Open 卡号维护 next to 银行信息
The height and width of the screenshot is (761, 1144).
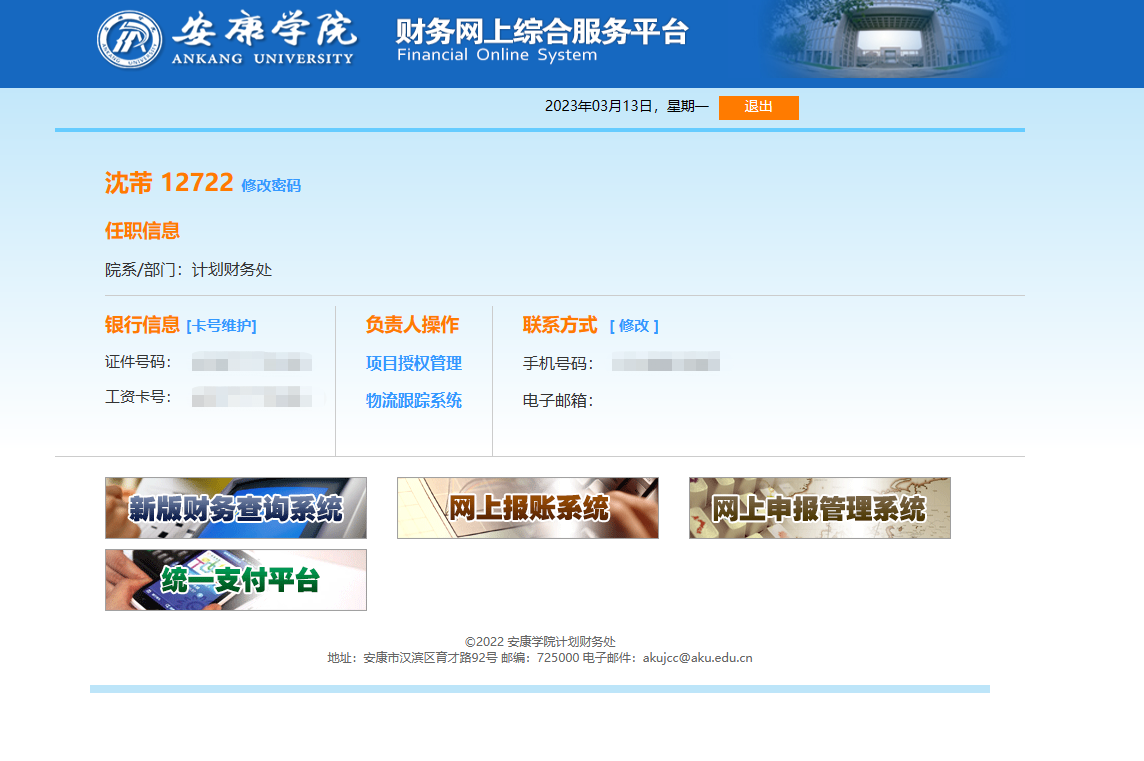point(221,326)
